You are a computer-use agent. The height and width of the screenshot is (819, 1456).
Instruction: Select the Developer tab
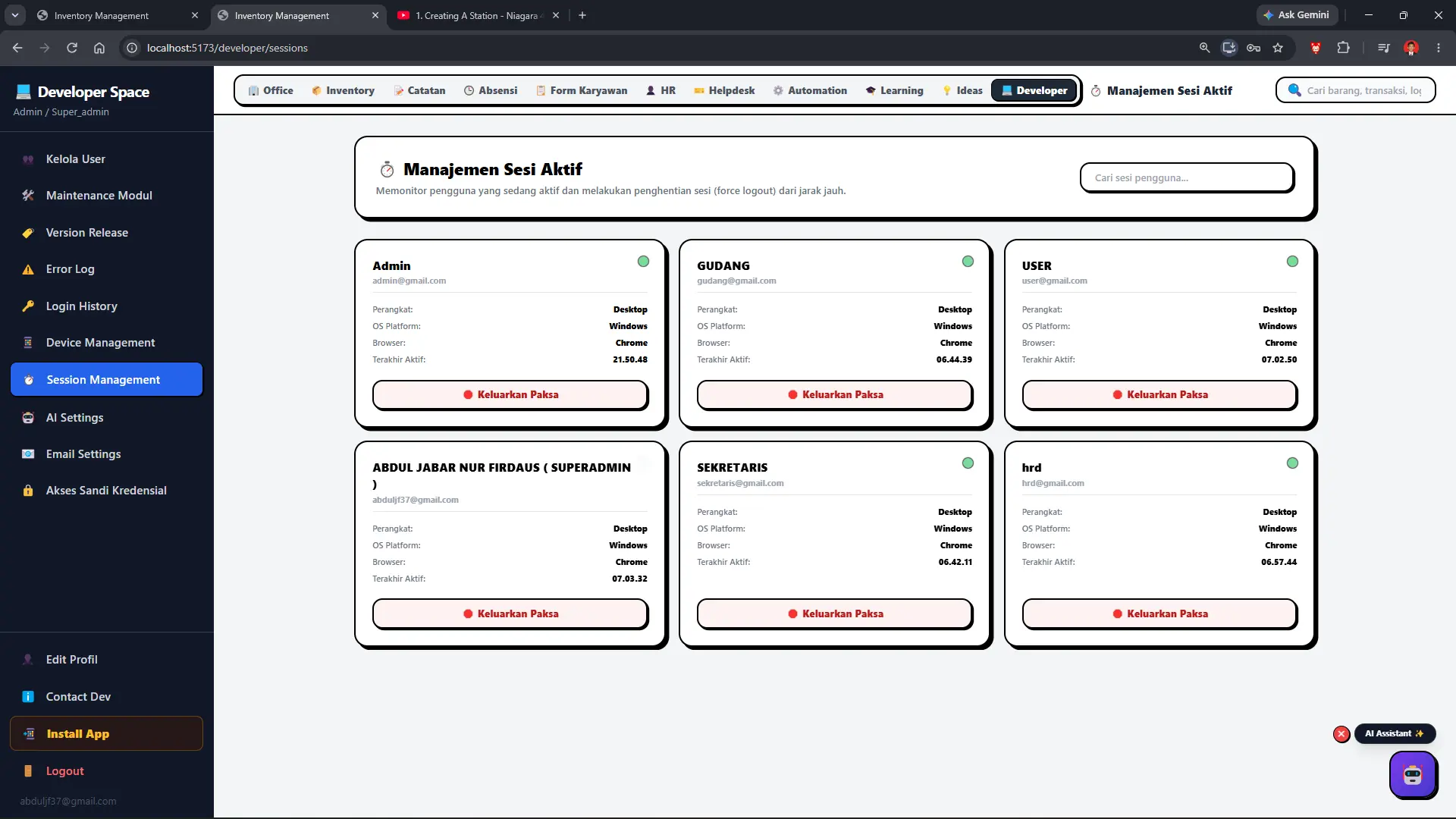click(x=1034, y=90)
